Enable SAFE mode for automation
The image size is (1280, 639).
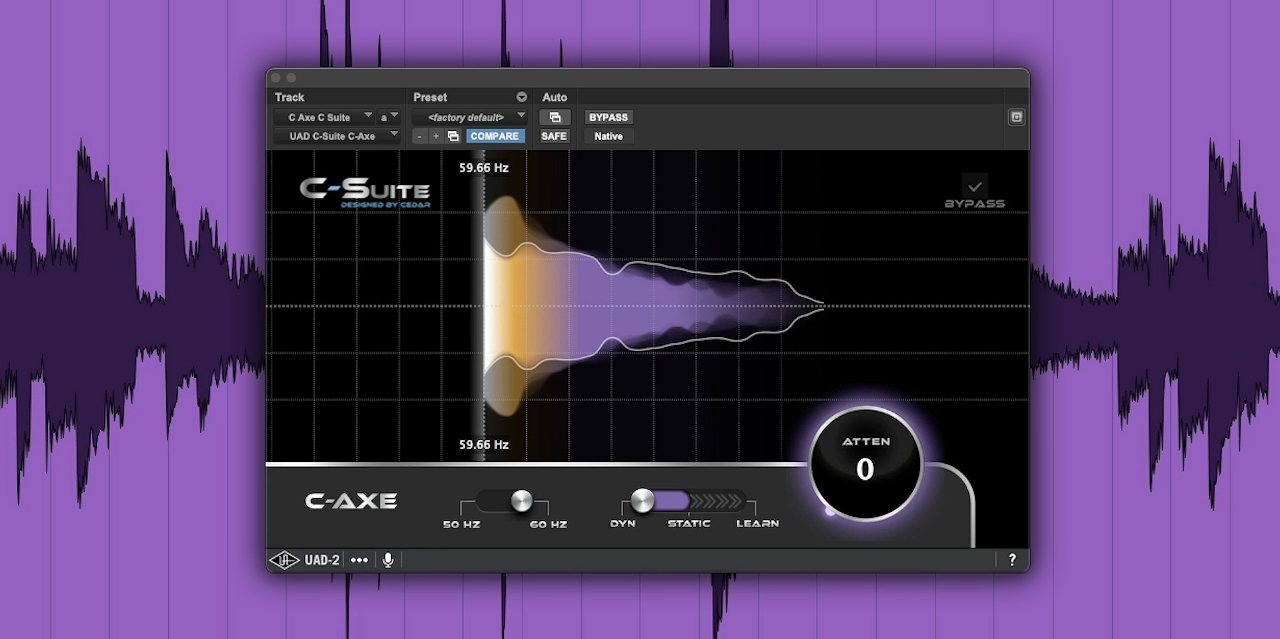554,136
